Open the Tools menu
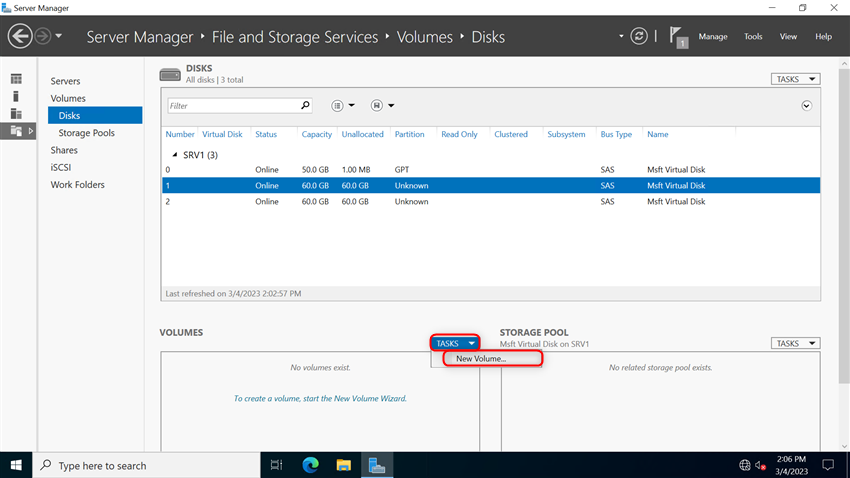 tap(752, 36)
